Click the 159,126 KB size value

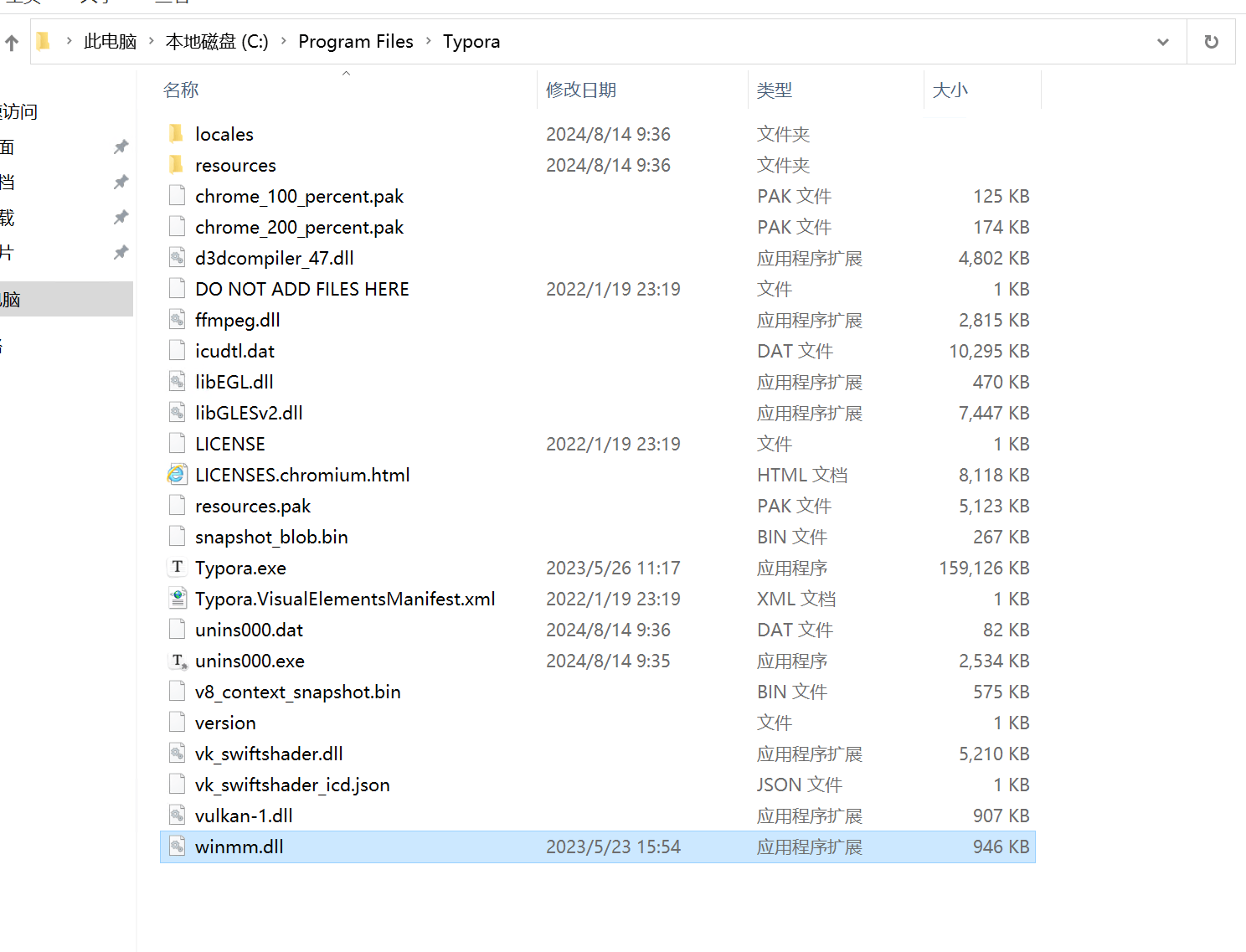984,568
